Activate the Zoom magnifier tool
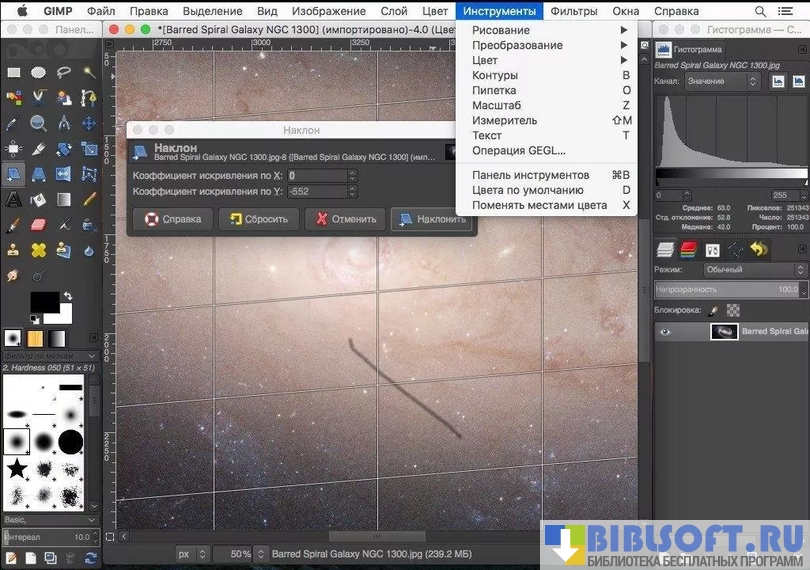 pos(38,123)
